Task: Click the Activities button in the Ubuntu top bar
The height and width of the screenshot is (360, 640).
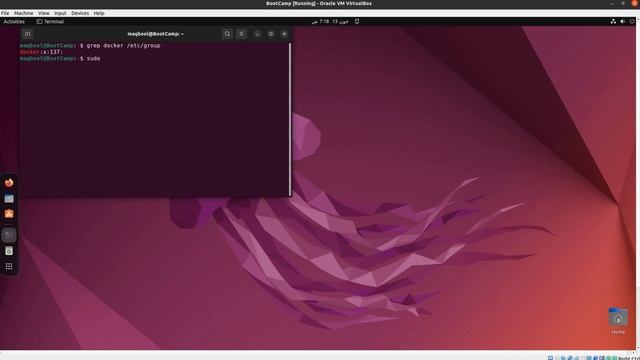Action: pyautogui.click(x=14, y=22)
